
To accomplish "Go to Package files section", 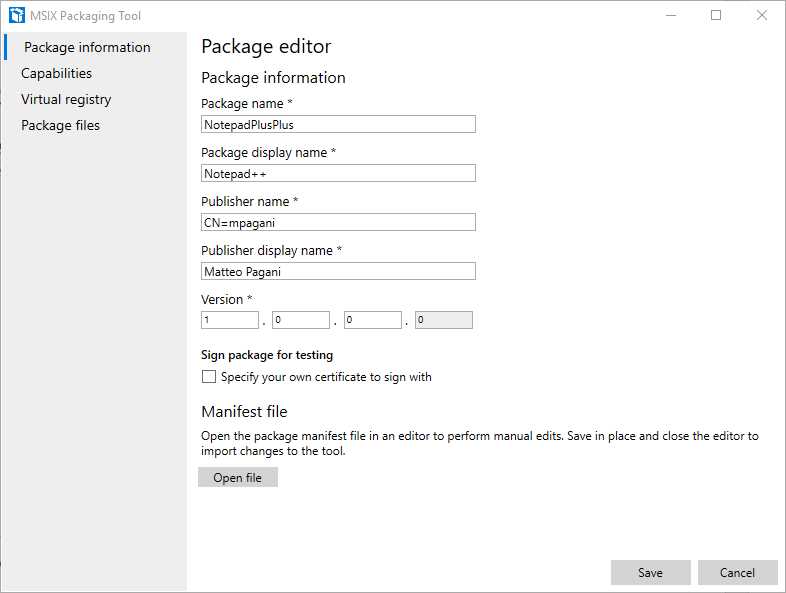I will tap(60, 125).
